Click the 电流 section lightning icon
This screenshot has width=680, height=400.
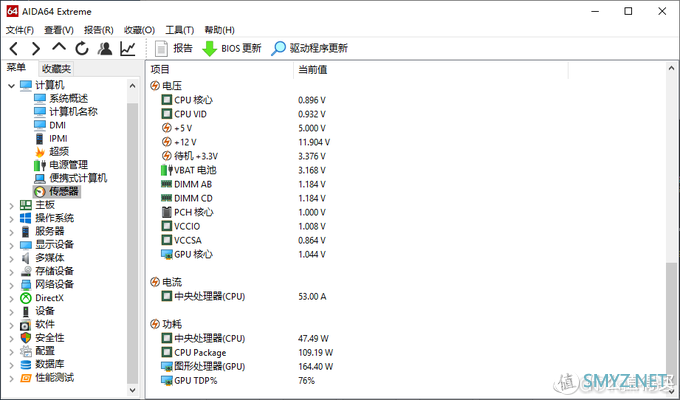click(x=155, y=282)
